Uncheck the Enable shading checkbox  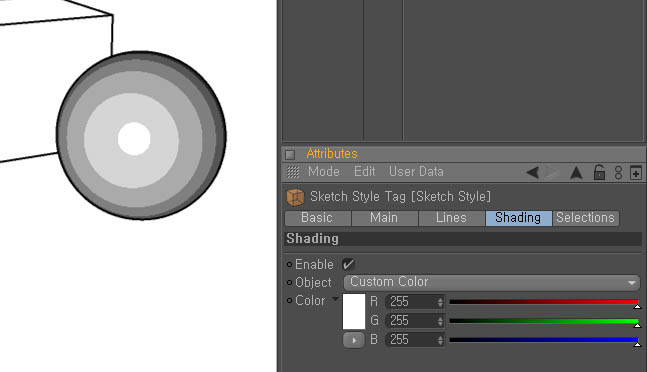pyautogui.click(x=348, y=264)
